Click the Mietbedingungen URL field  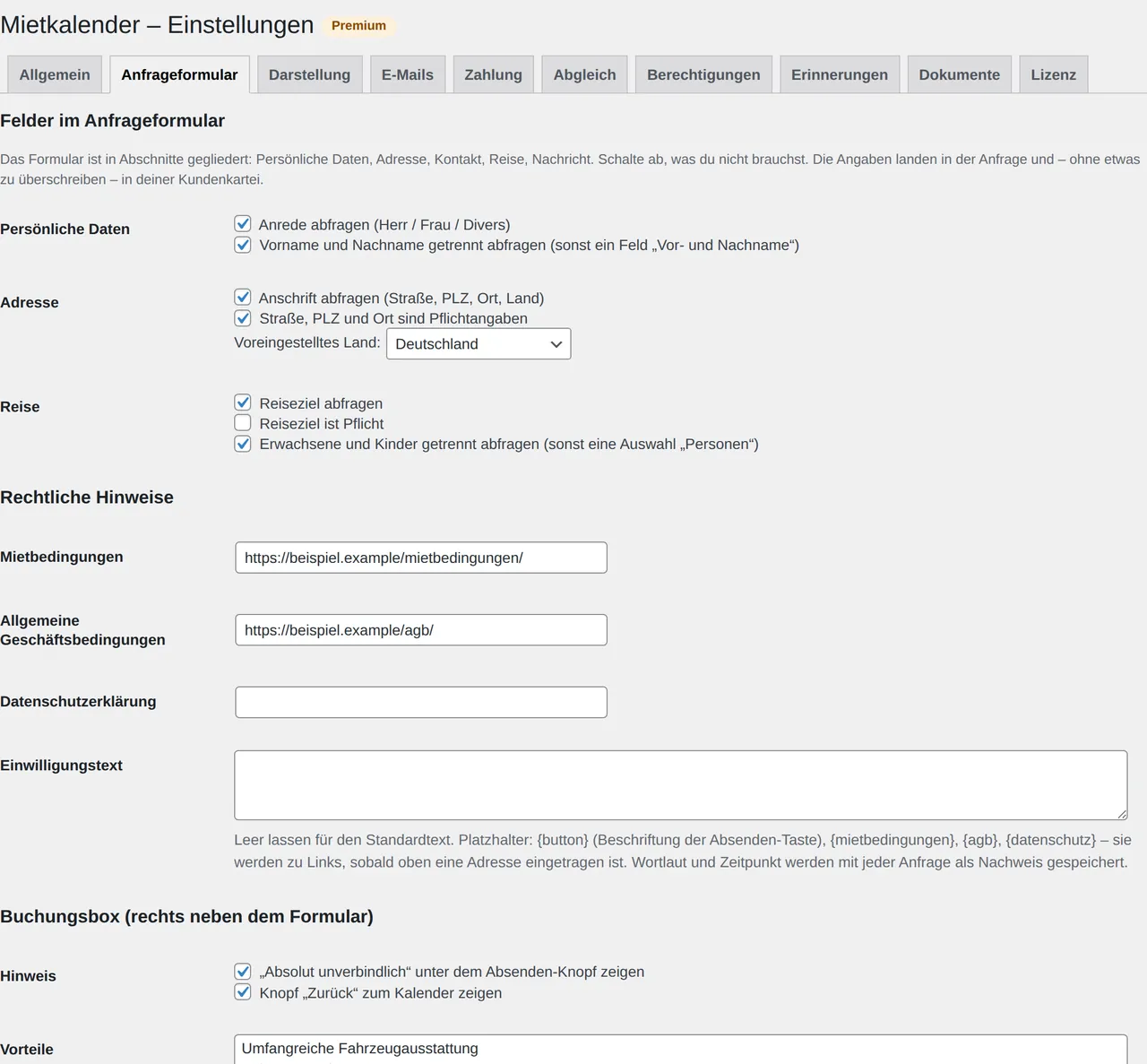[x=421, y=558]
